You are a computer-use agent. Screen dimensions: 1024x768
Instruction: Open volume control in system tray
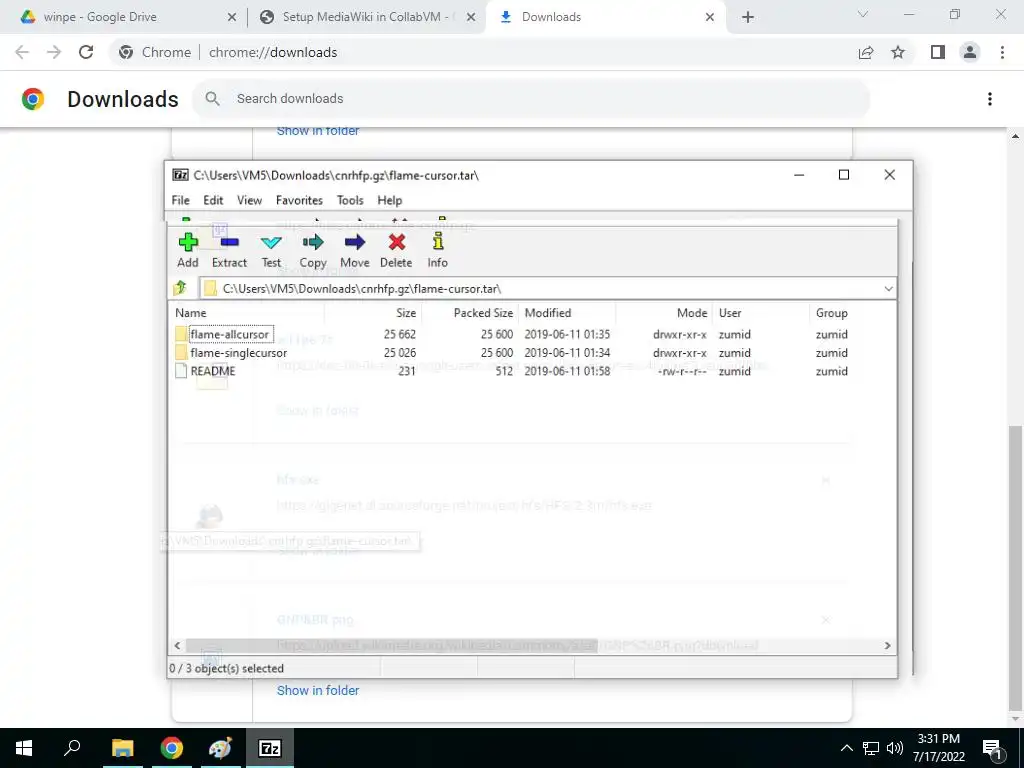point(895,748)
